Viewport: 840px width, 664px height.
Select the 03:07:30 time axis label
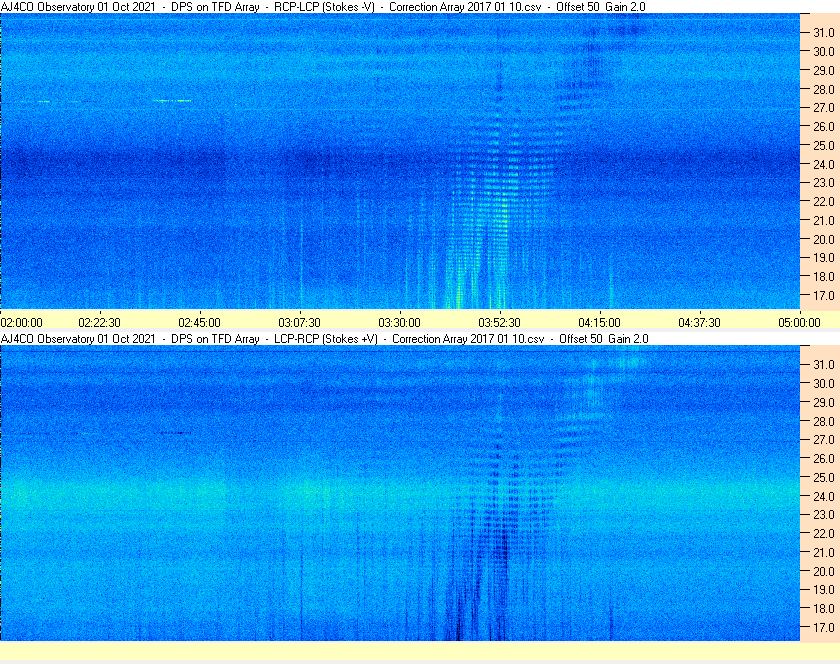(299, 323)
